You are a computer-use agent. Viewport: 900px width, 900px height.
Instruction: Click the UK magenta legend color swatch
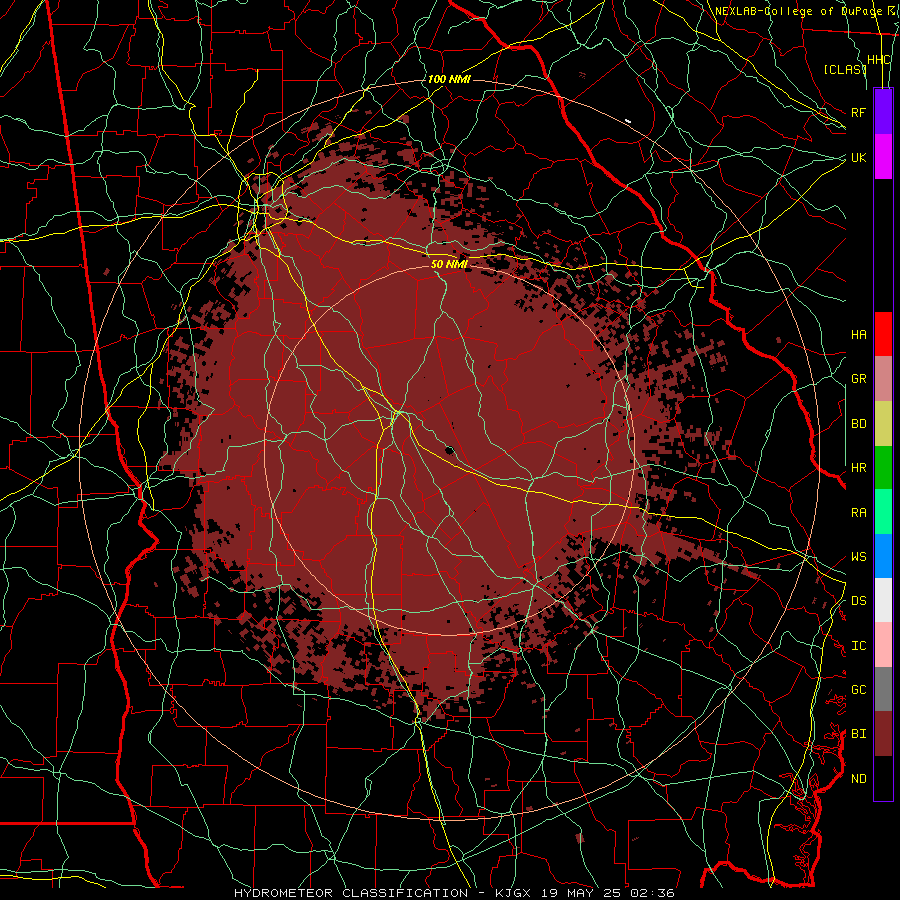(883, 157)
